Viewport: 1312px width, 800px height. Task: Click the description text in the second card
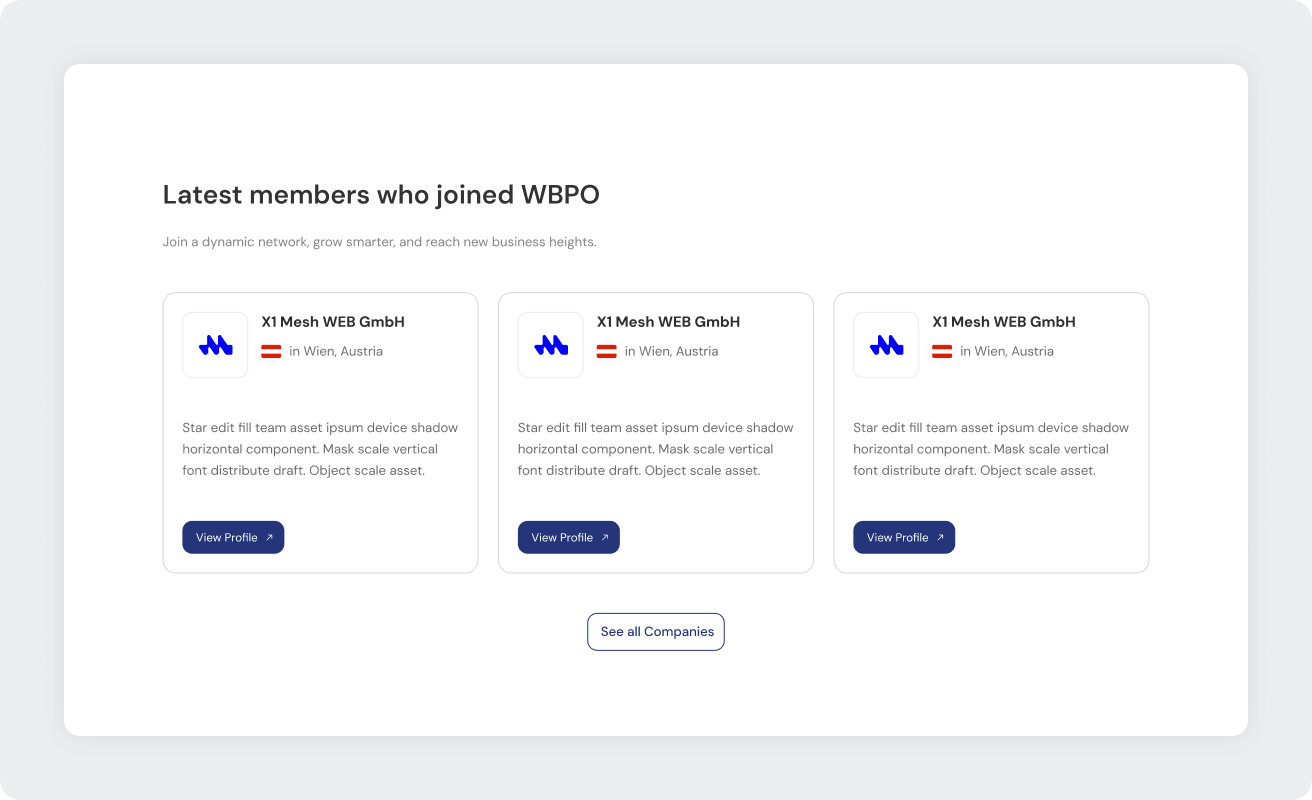coord(655,449)
